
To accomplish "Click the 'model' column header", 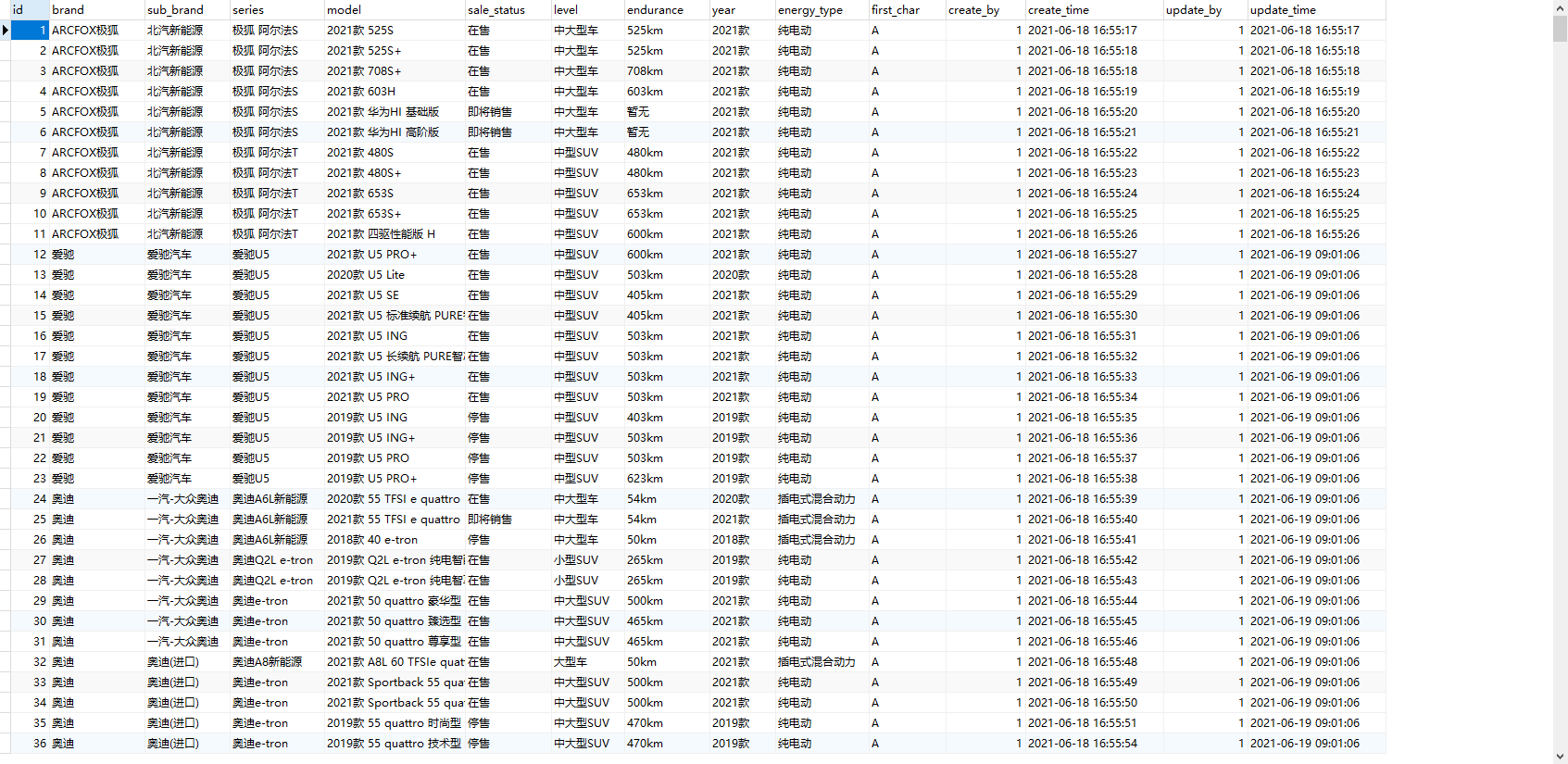I will click(395, 10).
